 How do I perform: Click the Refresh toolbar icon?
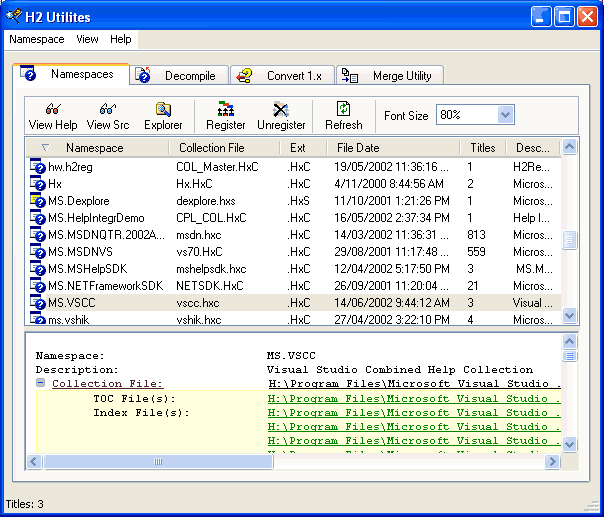point(343,109)
